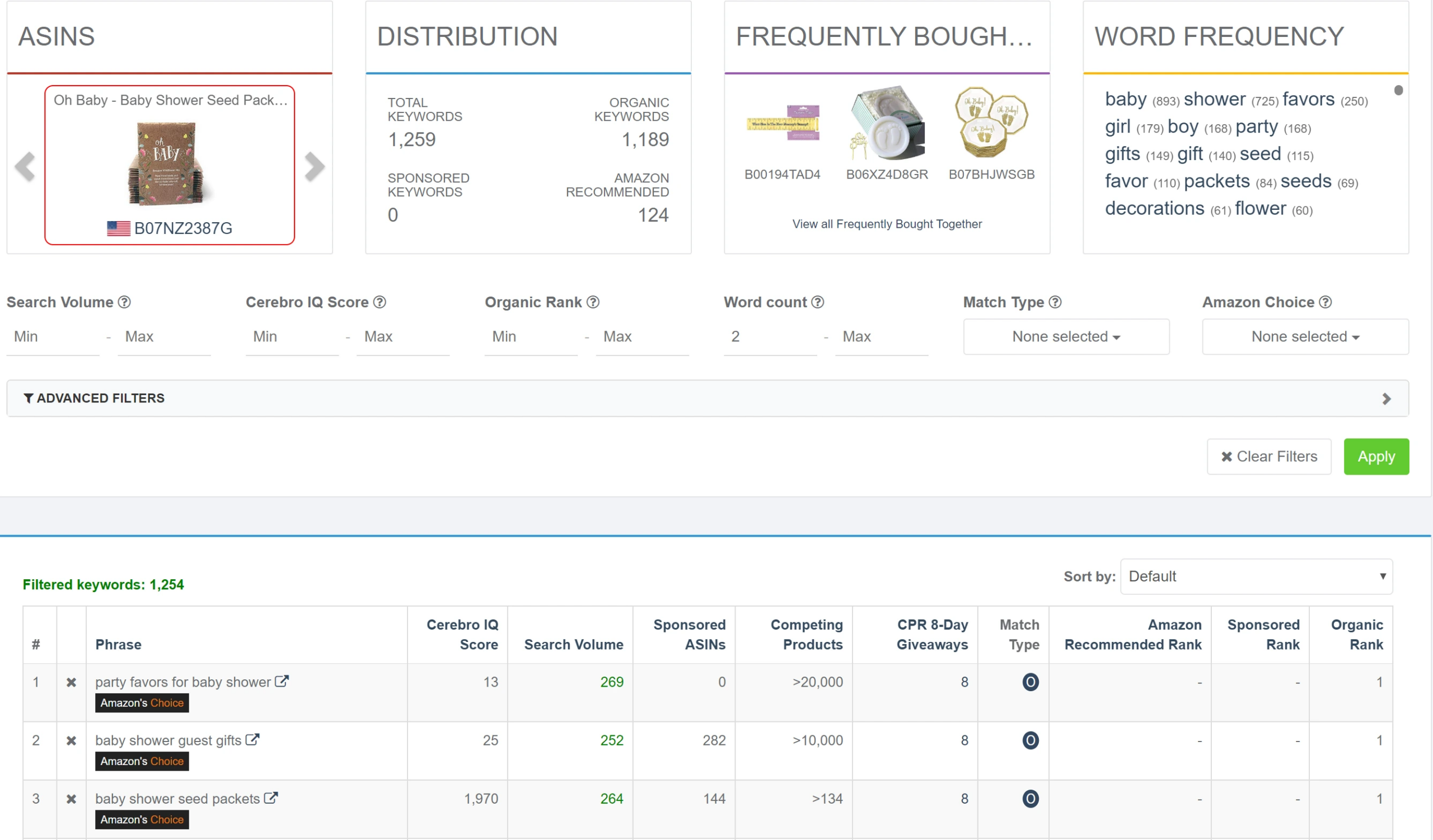The image size is (1433, 840).
Task: Click the previous ASIN left arrow
Action: (25, 167)
